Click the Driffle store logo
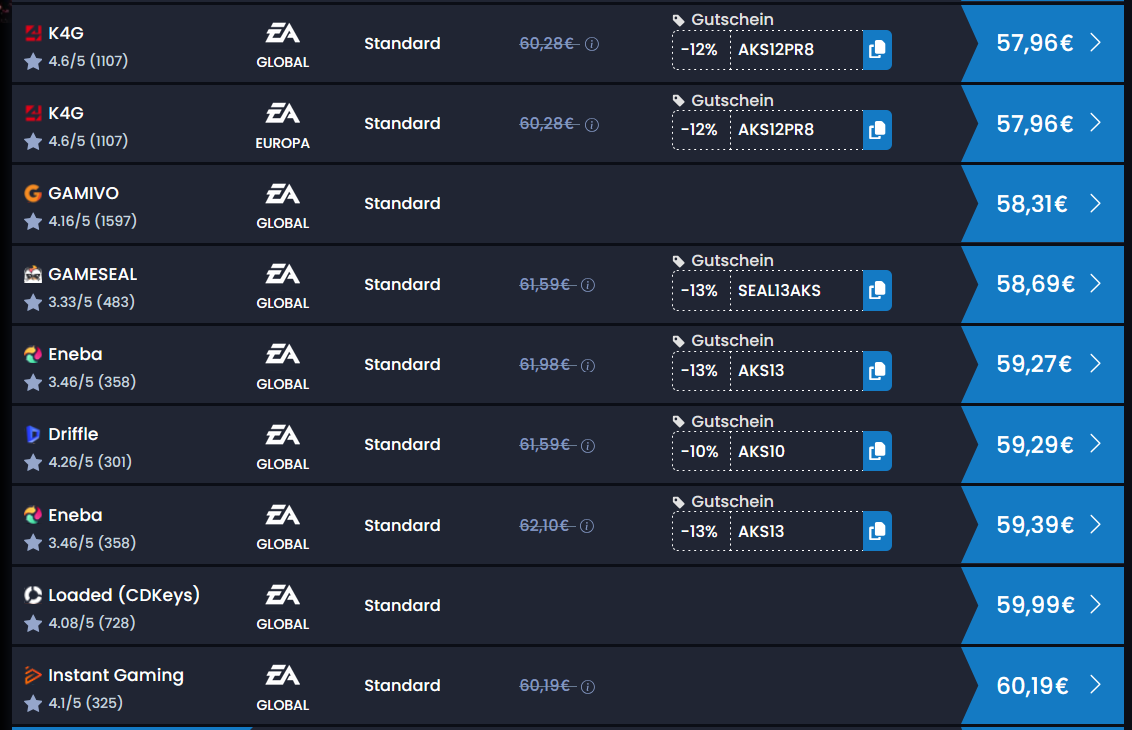The height and width of the screenshot is (730, 1132). [32, 434]
